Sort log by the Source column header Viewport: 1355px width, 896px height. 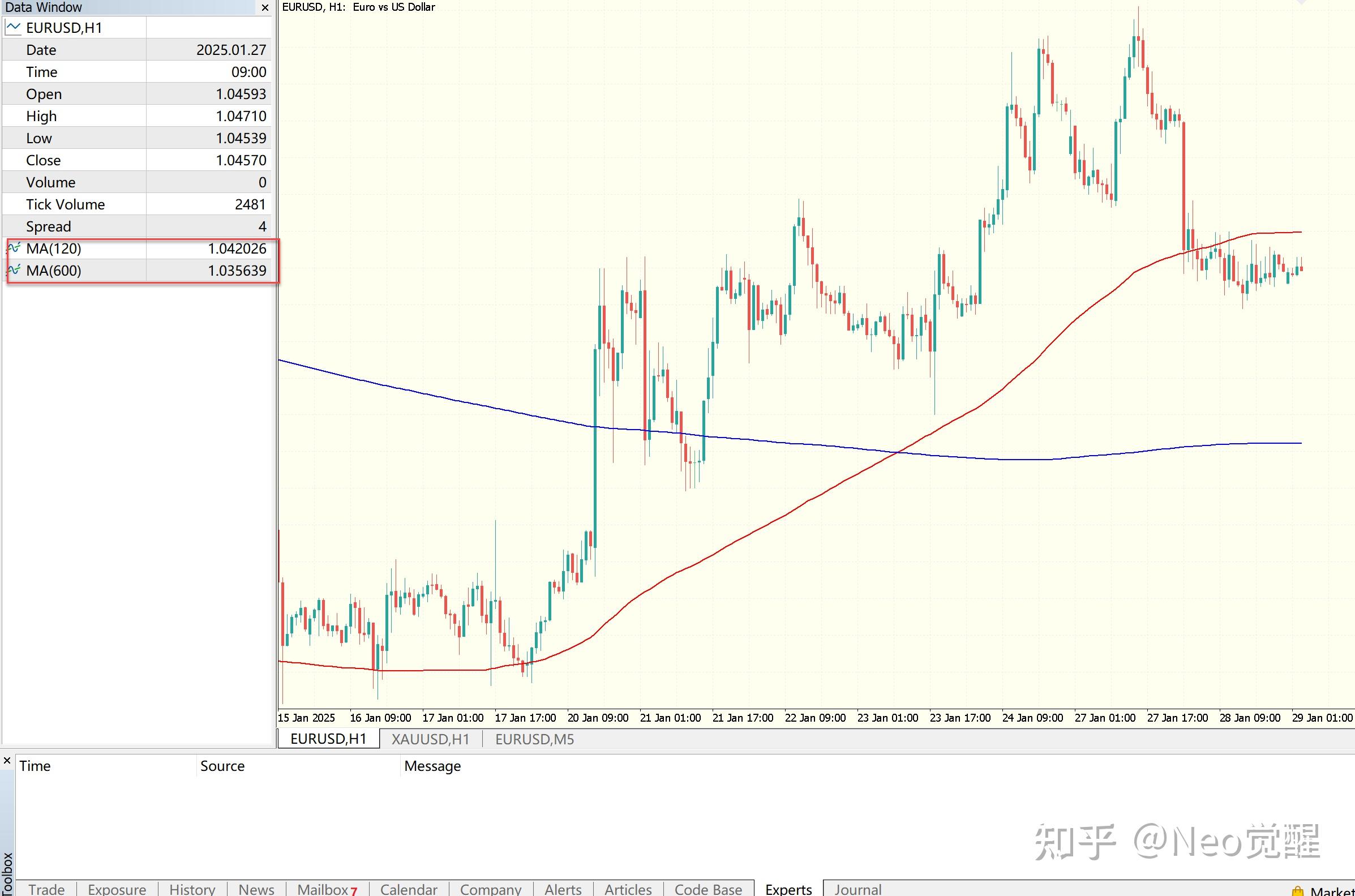pos(222,766)
